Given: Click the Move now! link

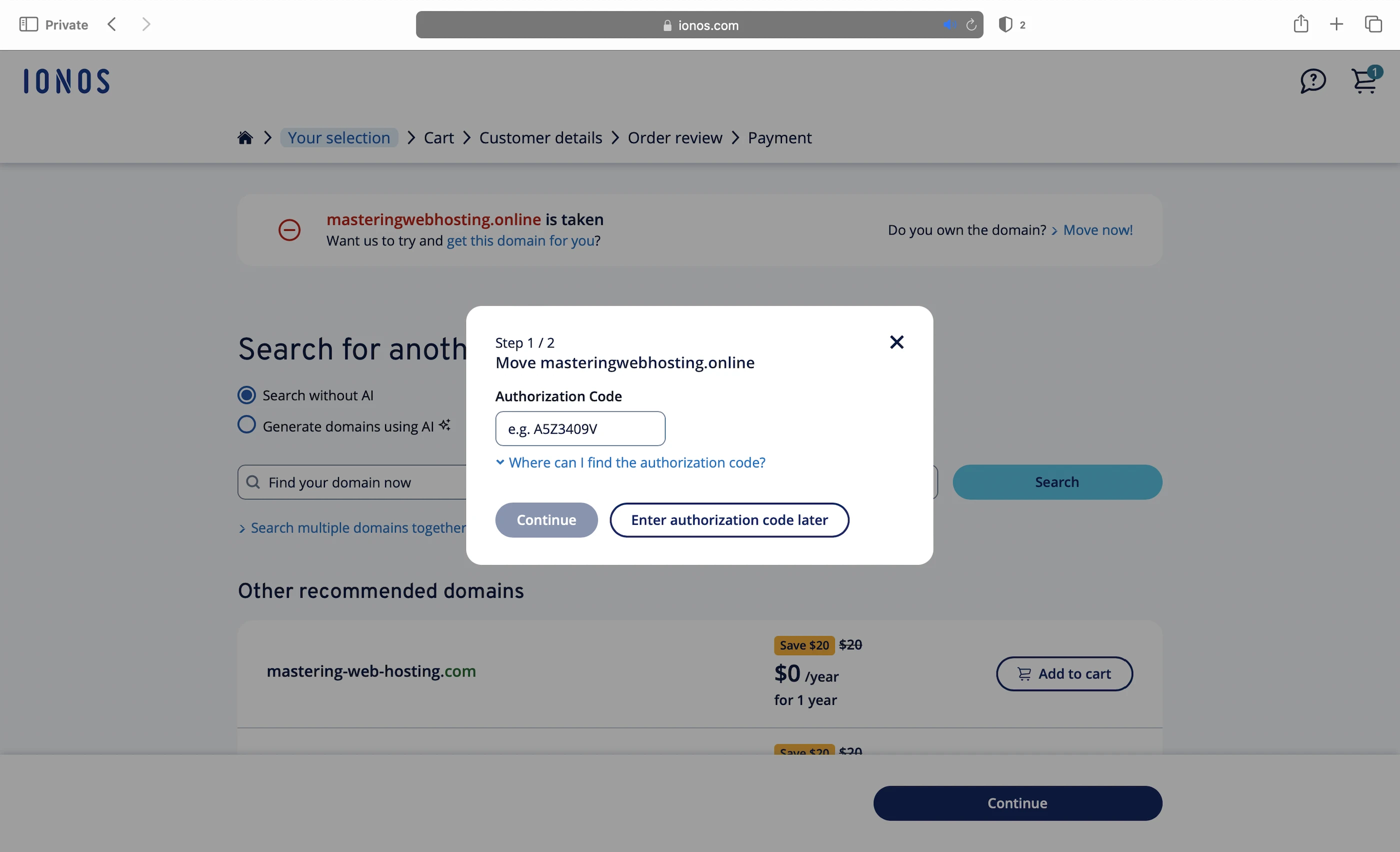Looking at the screenshot, I should tap(1097, 230).
